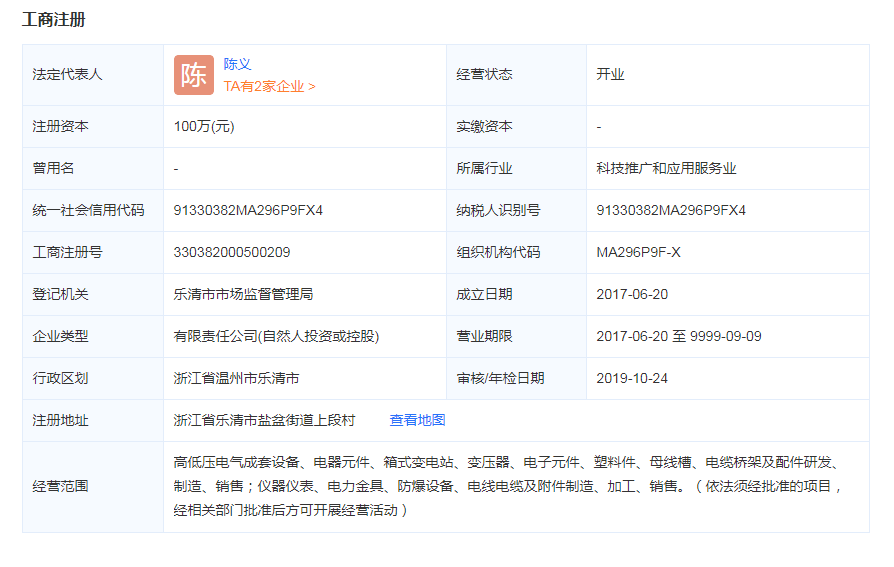Expand the TA有2家企业 link
894x567 pixels.
click(269, 86)
